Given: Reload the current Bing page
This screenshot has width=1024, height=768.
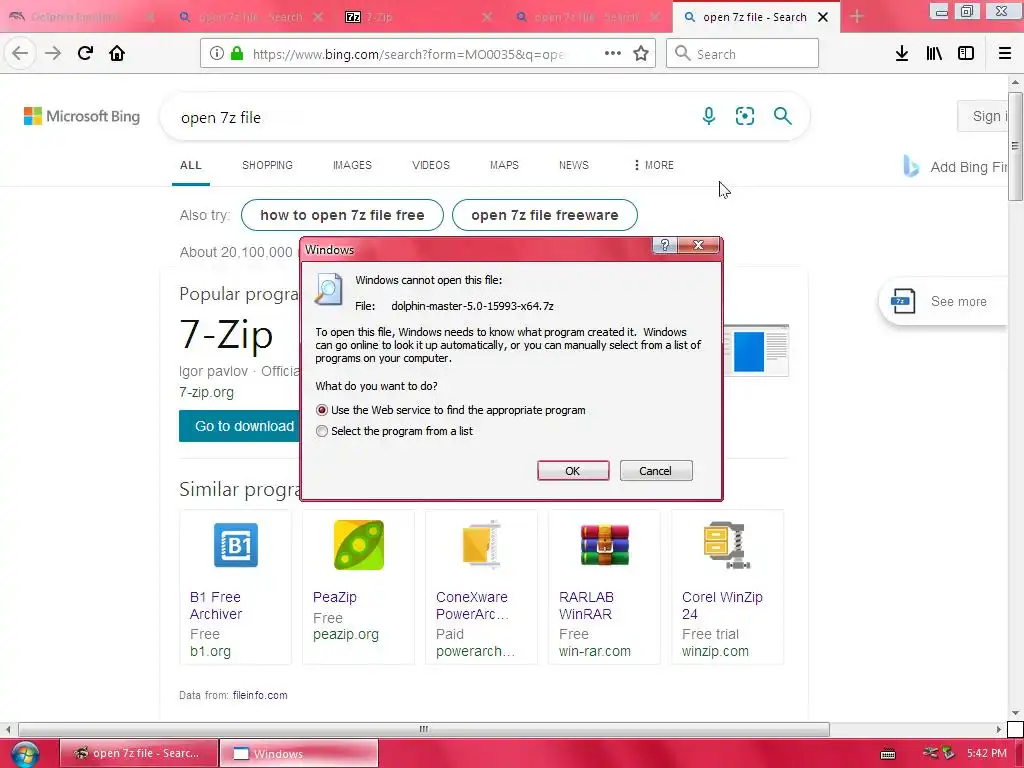Looking at the screenshot, I should [x=85, y=53].
